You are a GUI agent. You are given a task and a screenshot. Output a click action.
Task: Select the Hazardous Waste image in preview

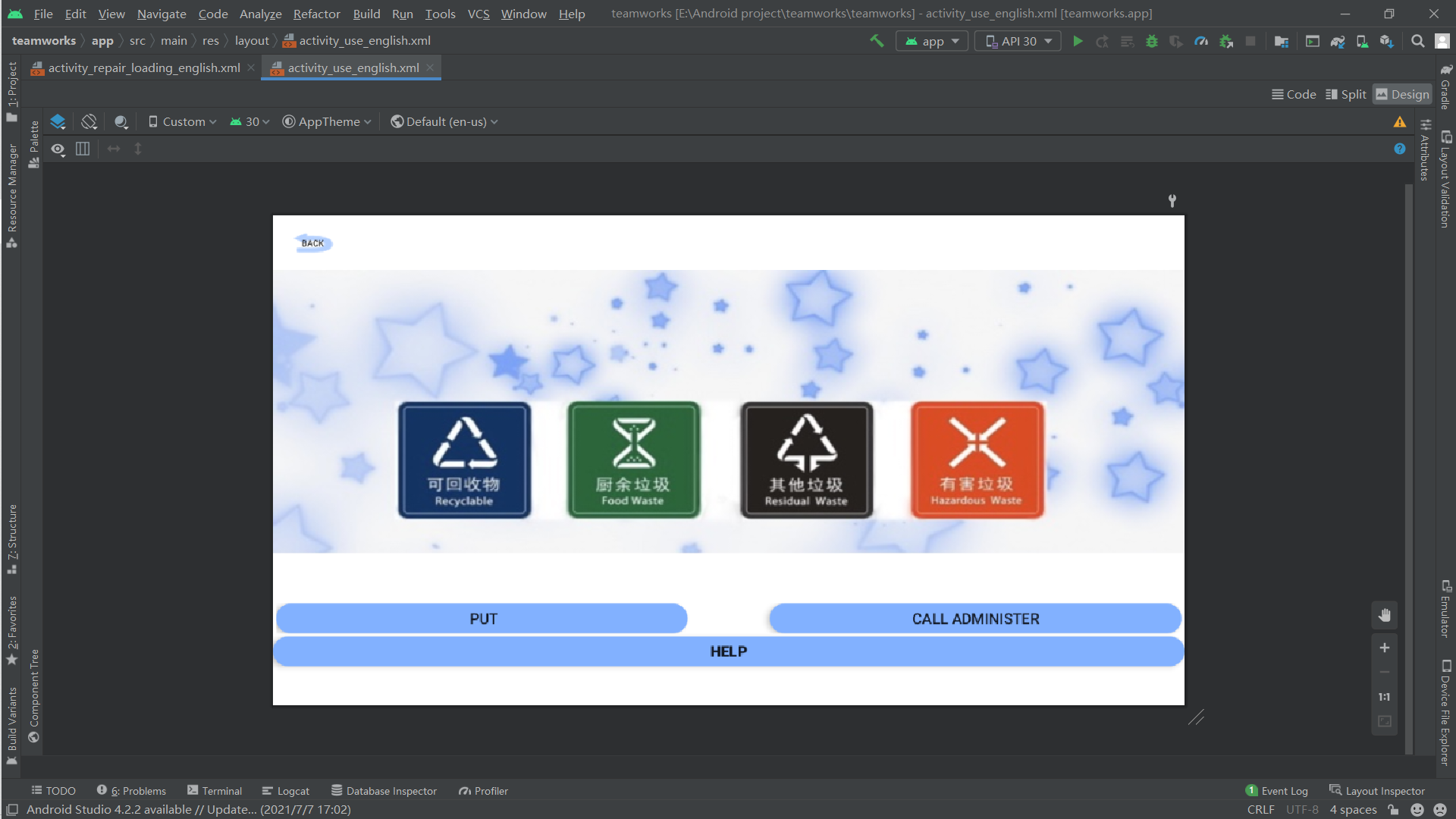pos(977,460)
